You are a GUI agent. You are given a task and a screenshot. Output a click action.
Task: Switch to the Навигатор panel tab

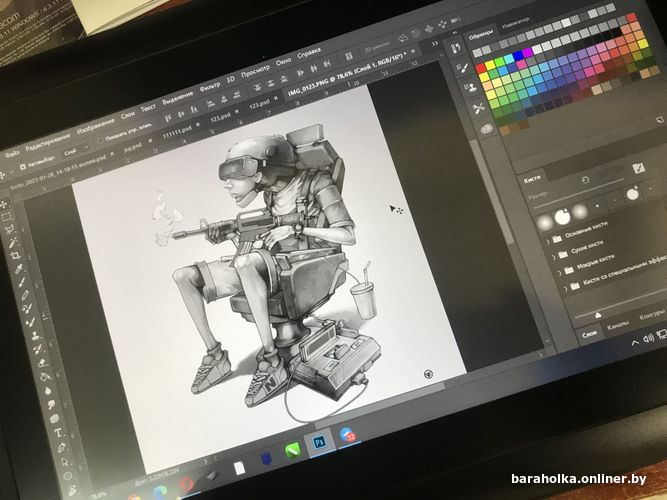click(x=515, y=23)
